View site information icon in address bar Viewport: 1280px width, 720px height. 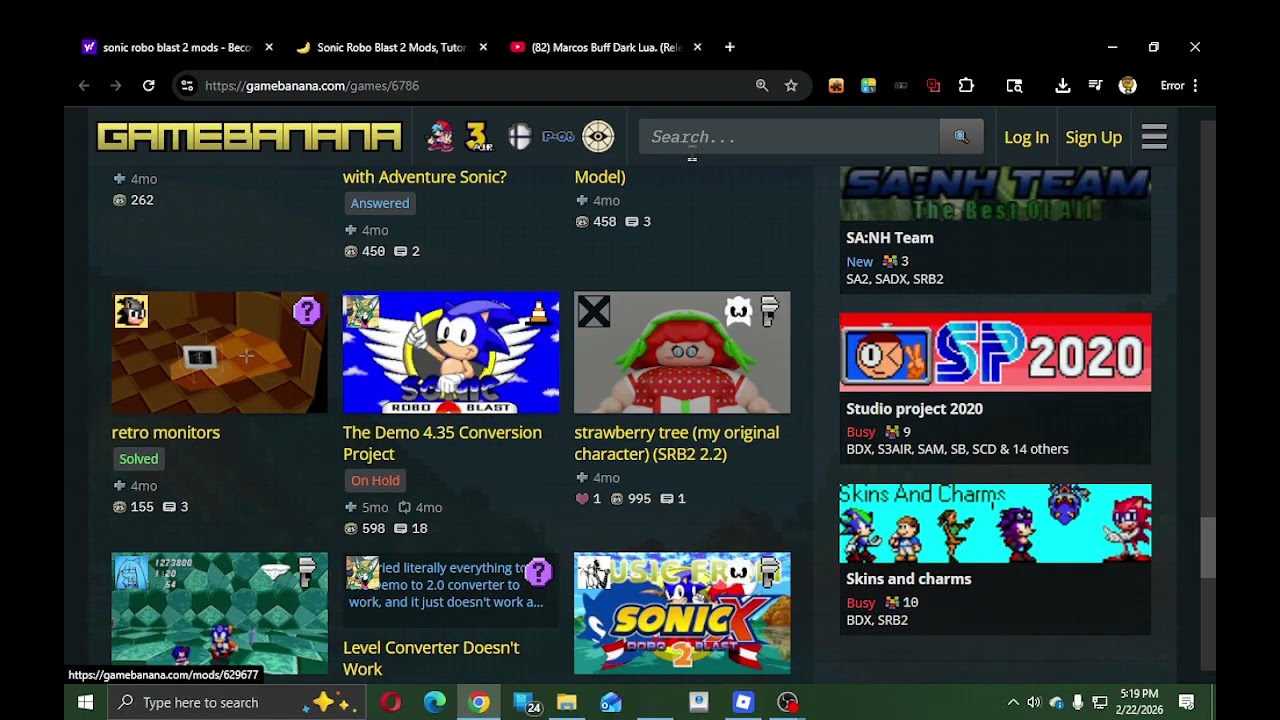(x=187, y=86)
